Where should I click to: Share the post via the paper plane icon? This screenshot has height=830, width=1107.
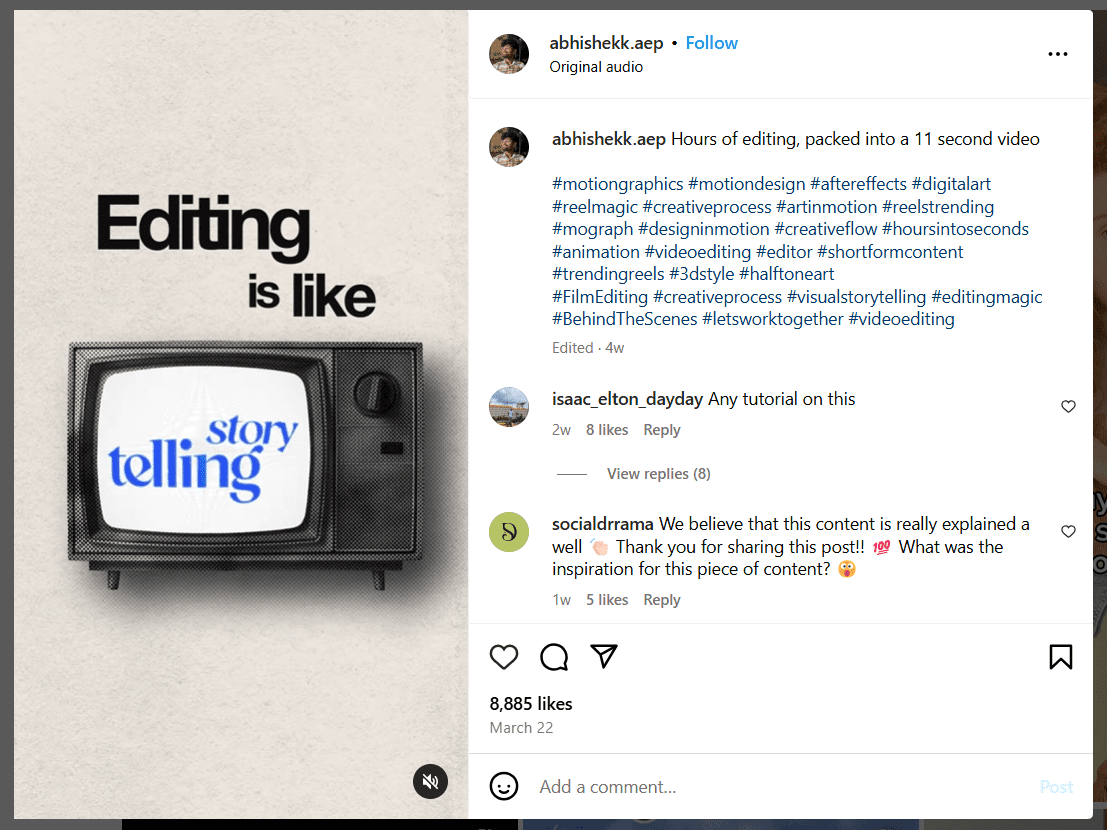(604, 657)
